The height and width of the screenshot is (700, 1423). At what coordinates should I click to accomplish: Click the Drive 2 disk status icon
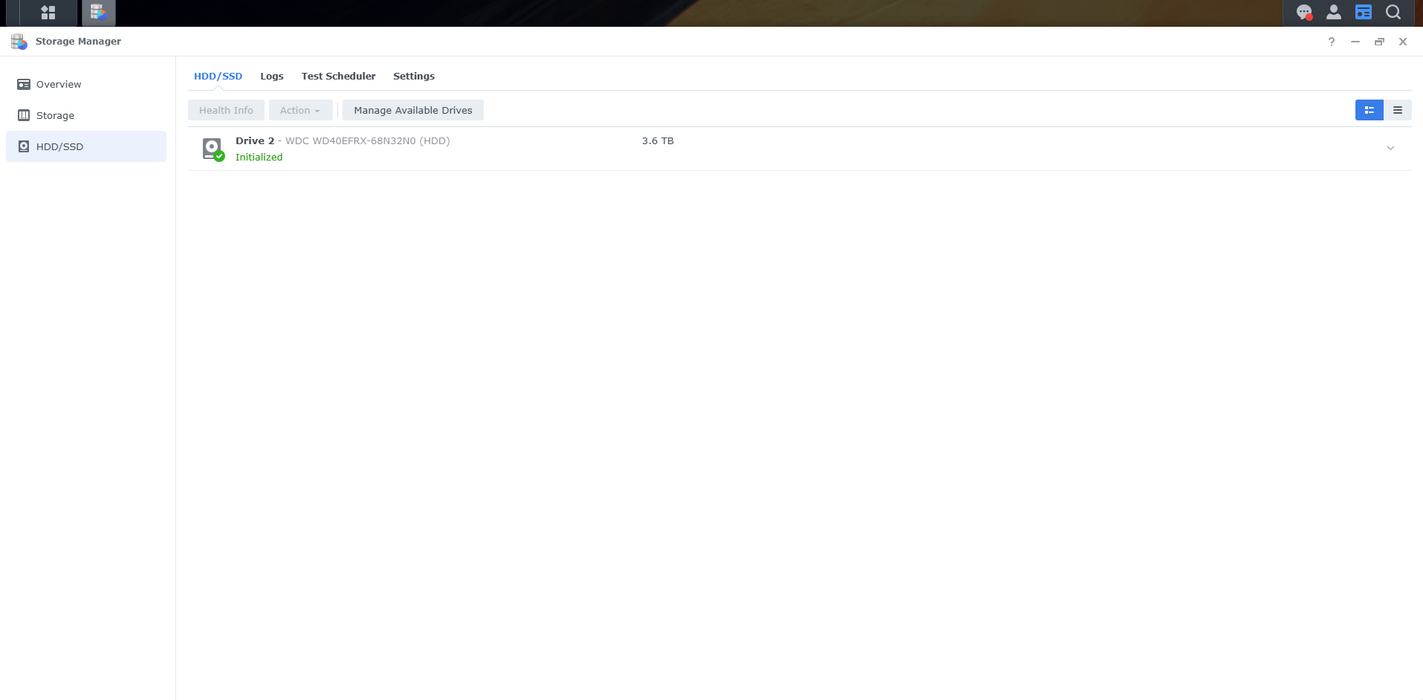(x=212, y=149)
